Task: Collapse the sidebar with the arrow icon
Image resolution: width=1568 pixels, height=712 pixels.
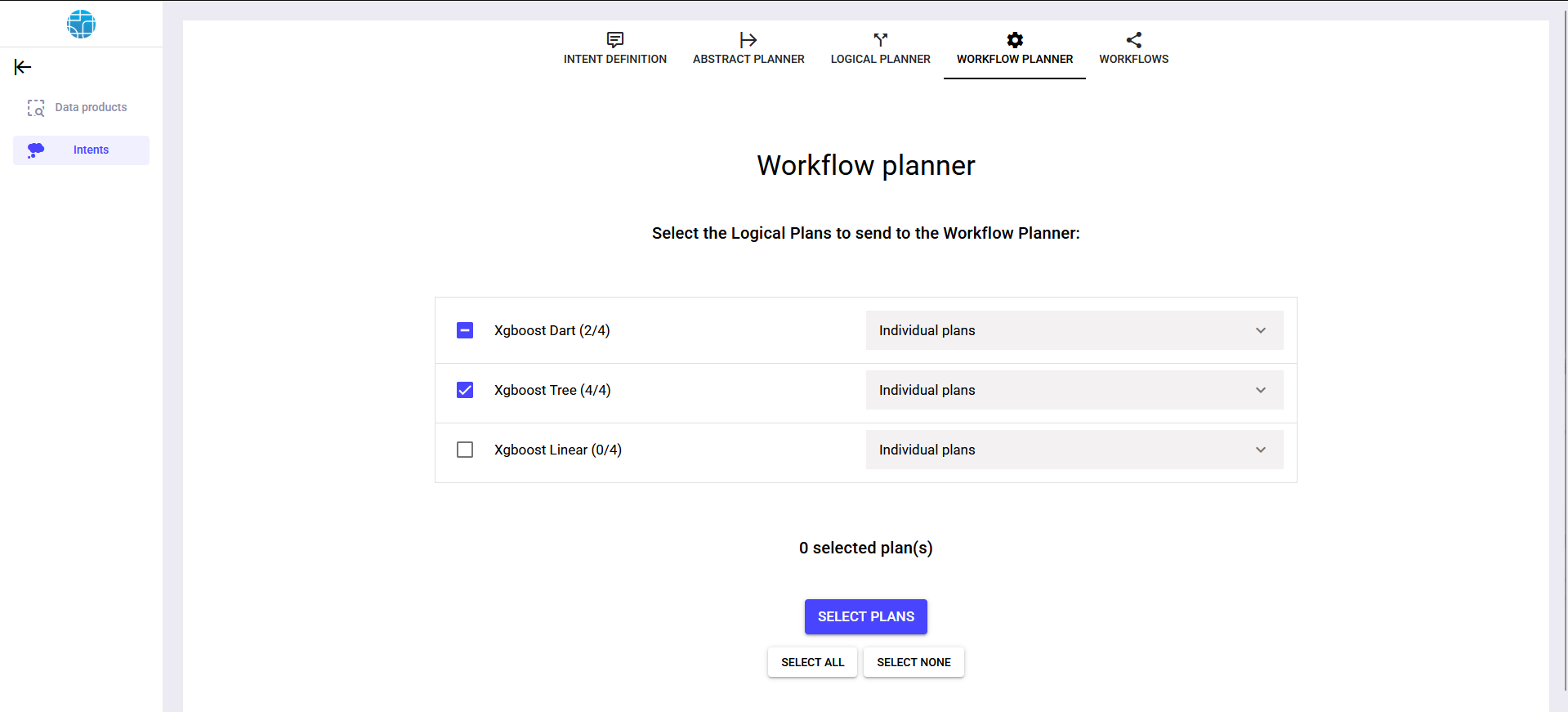Action: pyautogui.click(x=23, y=67)
